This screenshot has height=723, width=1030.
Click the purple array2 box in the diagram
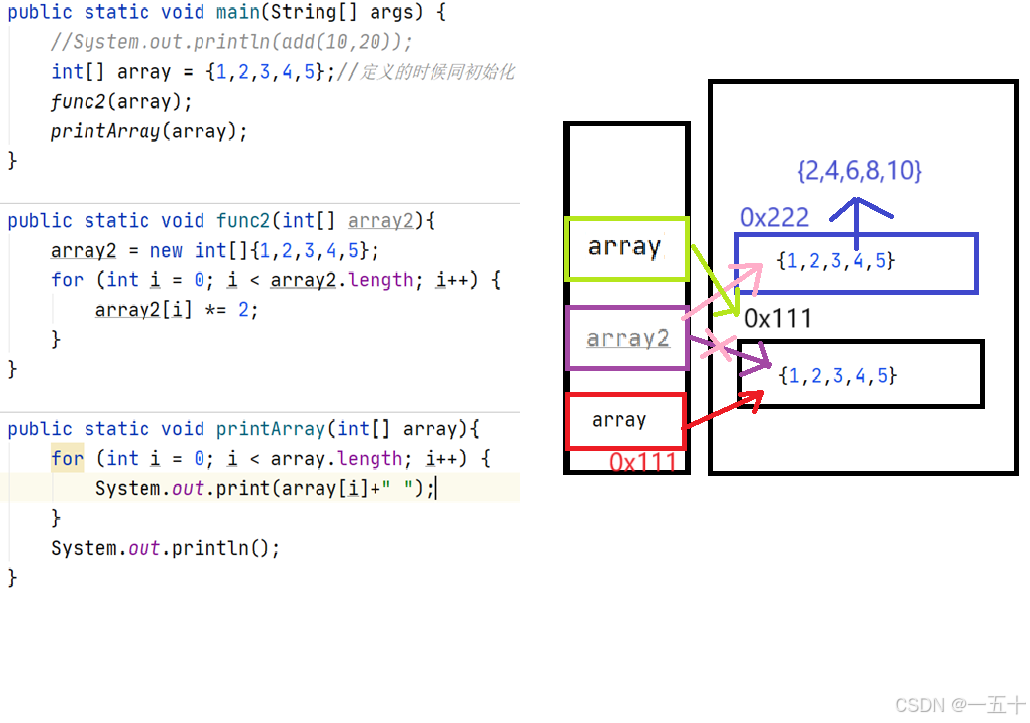(x=627, y=338)
